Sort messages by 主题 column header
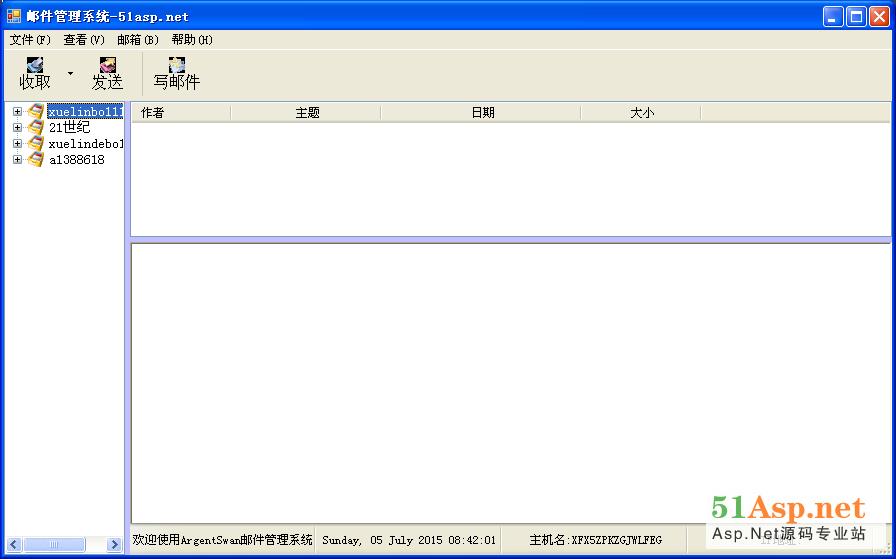 point(306,113)
